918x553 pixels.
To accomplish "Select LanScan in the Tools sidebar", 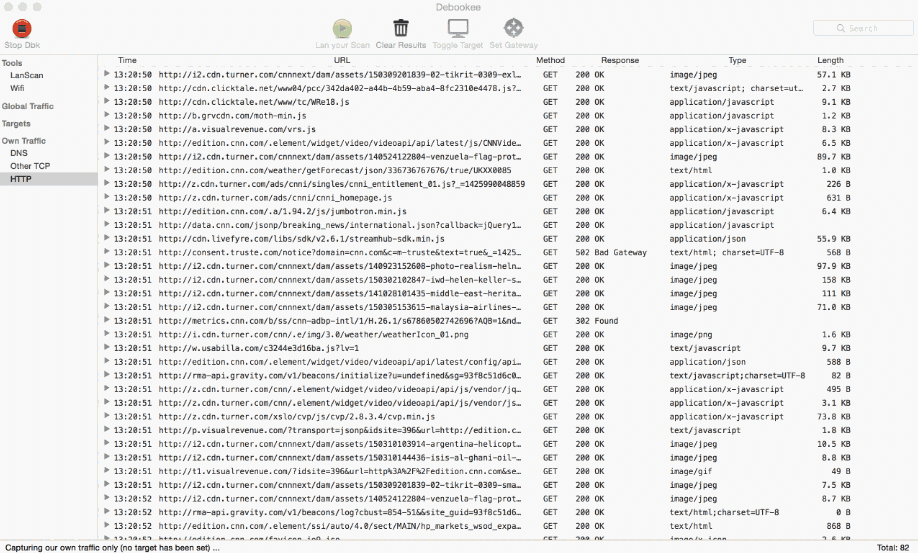I will coord(26,75).
